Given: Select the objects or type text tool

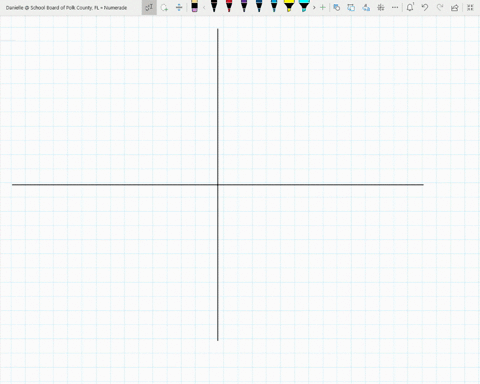Looking at the screenshot, I should pos(149,7).
